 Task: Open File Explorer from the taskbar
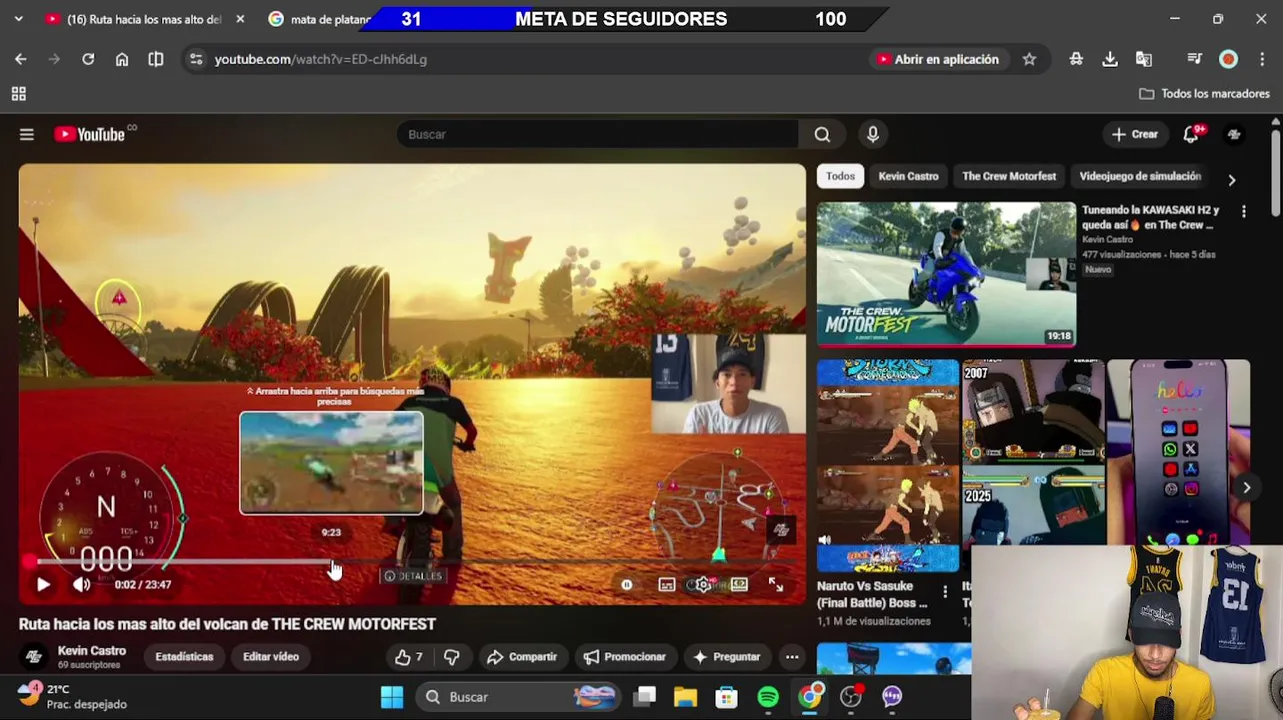[x=685, y=697]
